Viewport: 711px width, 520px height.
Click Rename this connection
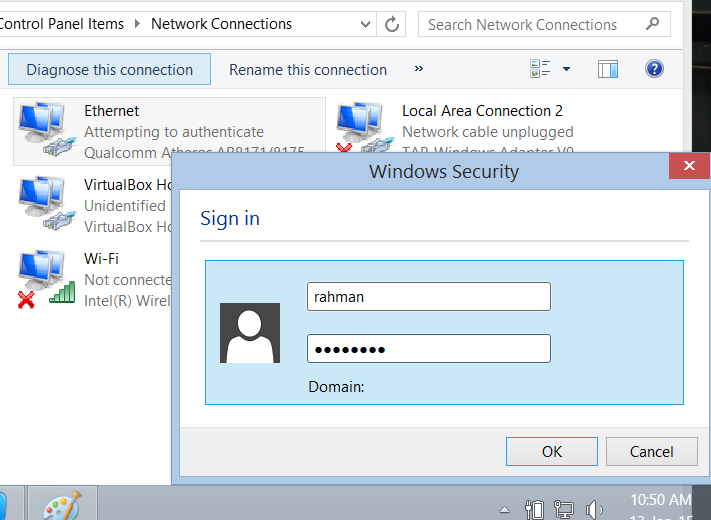tap(308, 70)
